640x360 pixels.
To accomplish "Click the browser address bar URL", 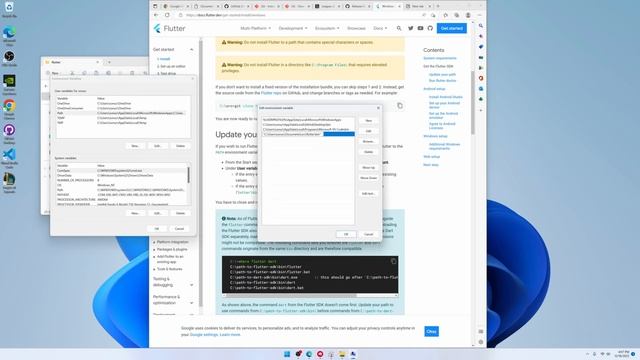I will tap(226, 15).
